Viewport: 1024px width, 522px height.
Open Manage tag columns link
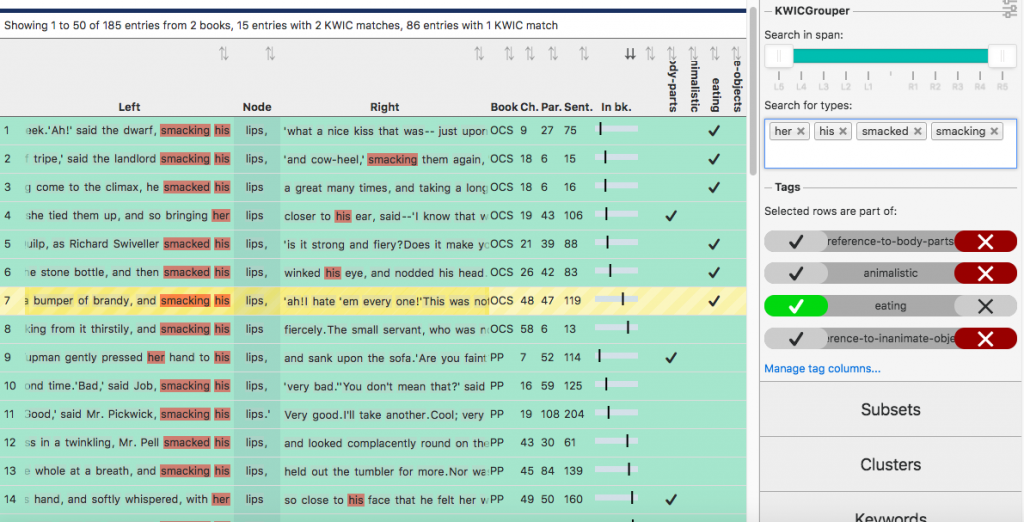coord(822,369)
